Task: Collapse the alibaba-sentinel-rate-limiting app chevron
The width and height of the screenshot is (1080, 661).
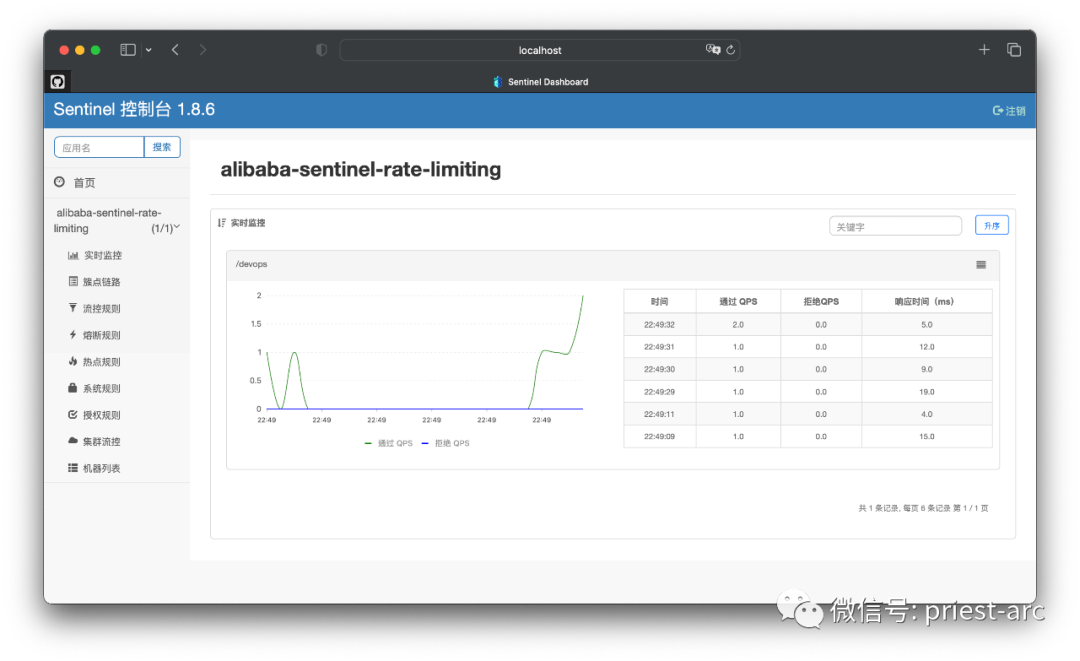Action: pyautogui.click(x=177, y=227)
